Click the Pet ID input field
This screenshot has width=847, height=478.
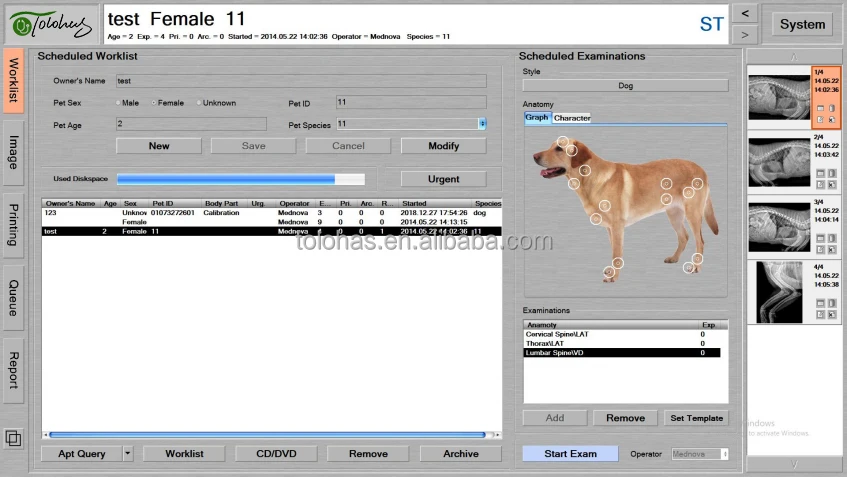coord(411,102)
